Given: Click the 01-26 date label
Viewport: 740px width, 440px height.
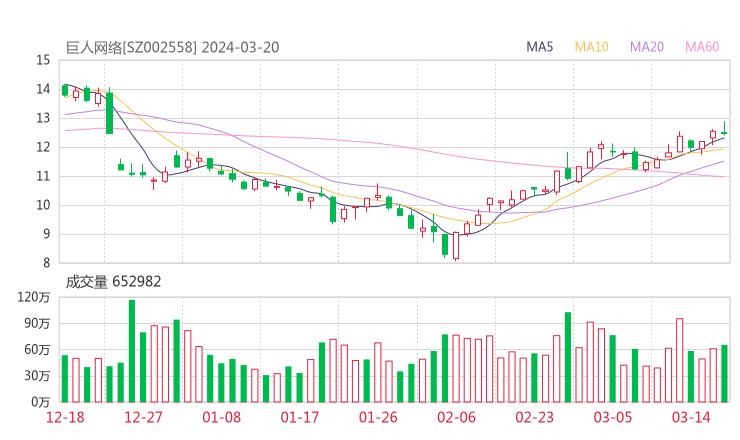Looking at the screenshot, I should pyautogui.click(x=378, y=417).
